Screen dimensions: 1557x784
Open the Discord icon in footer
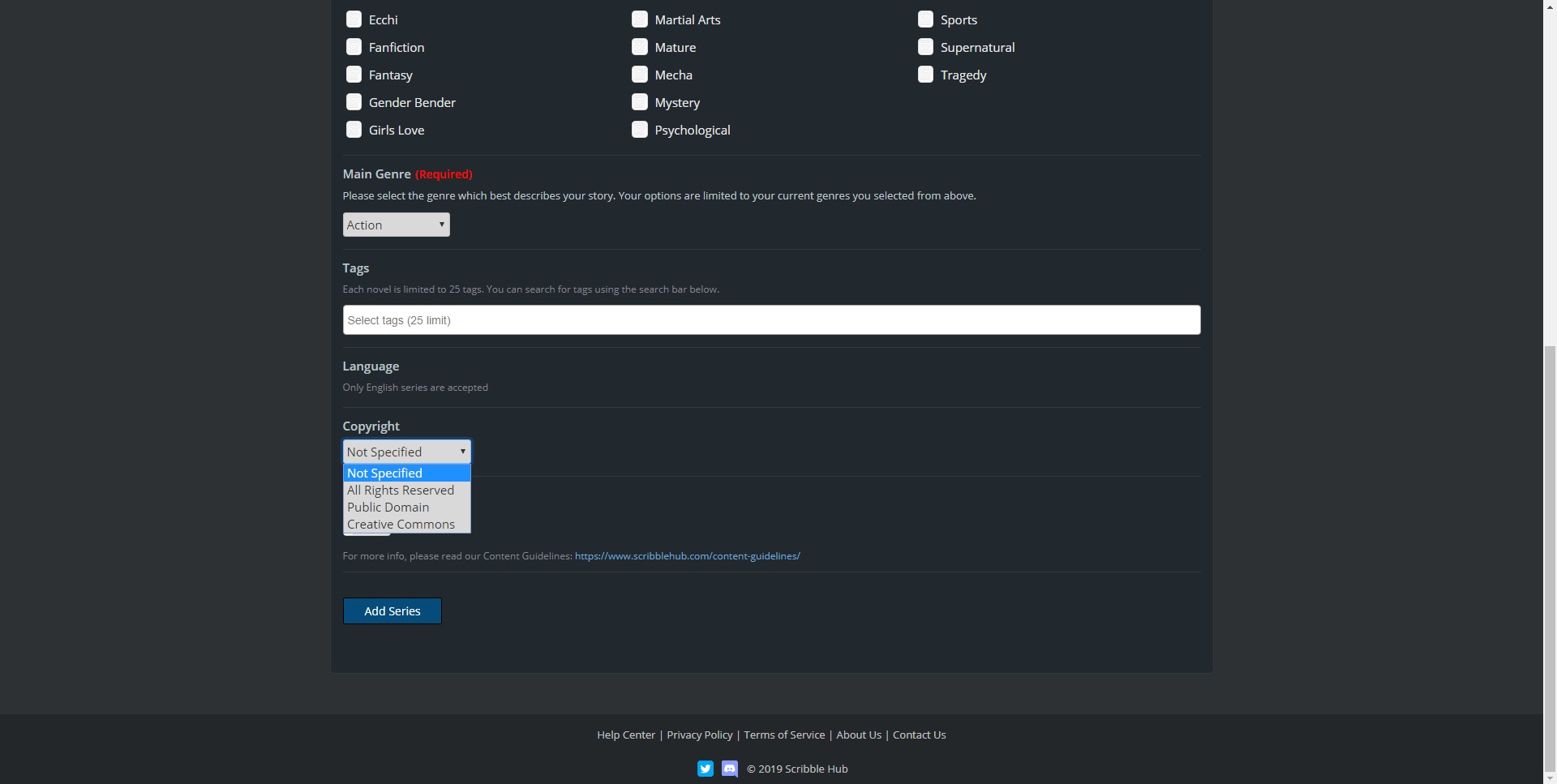(730, 769)
